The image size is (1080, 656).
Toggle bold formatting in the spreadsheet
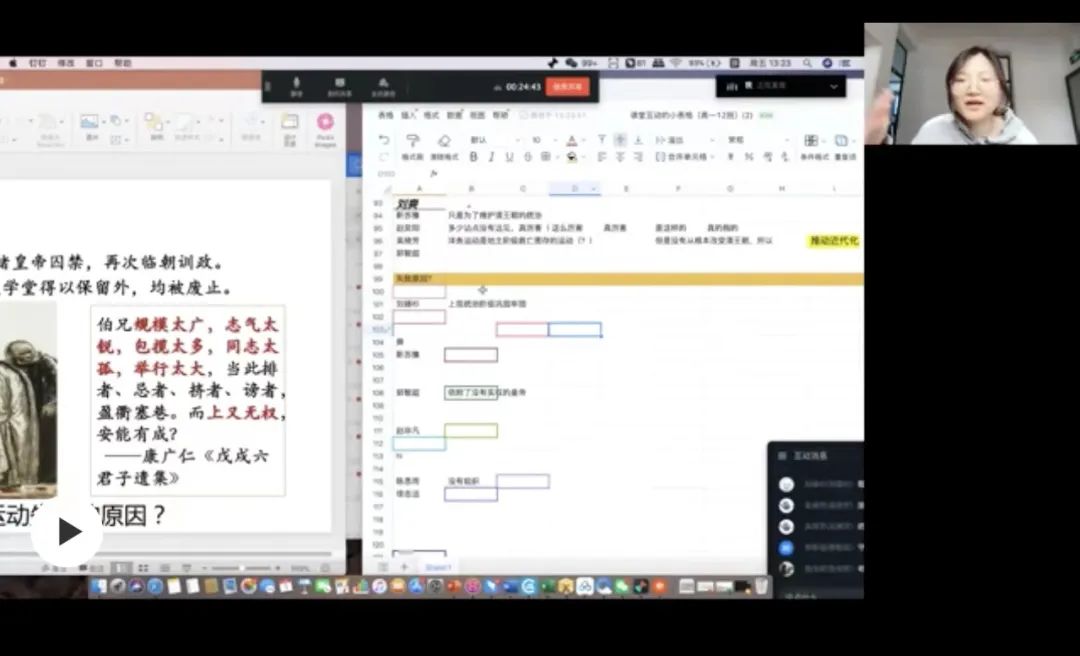pyautogui.click(x=473, y=157)
